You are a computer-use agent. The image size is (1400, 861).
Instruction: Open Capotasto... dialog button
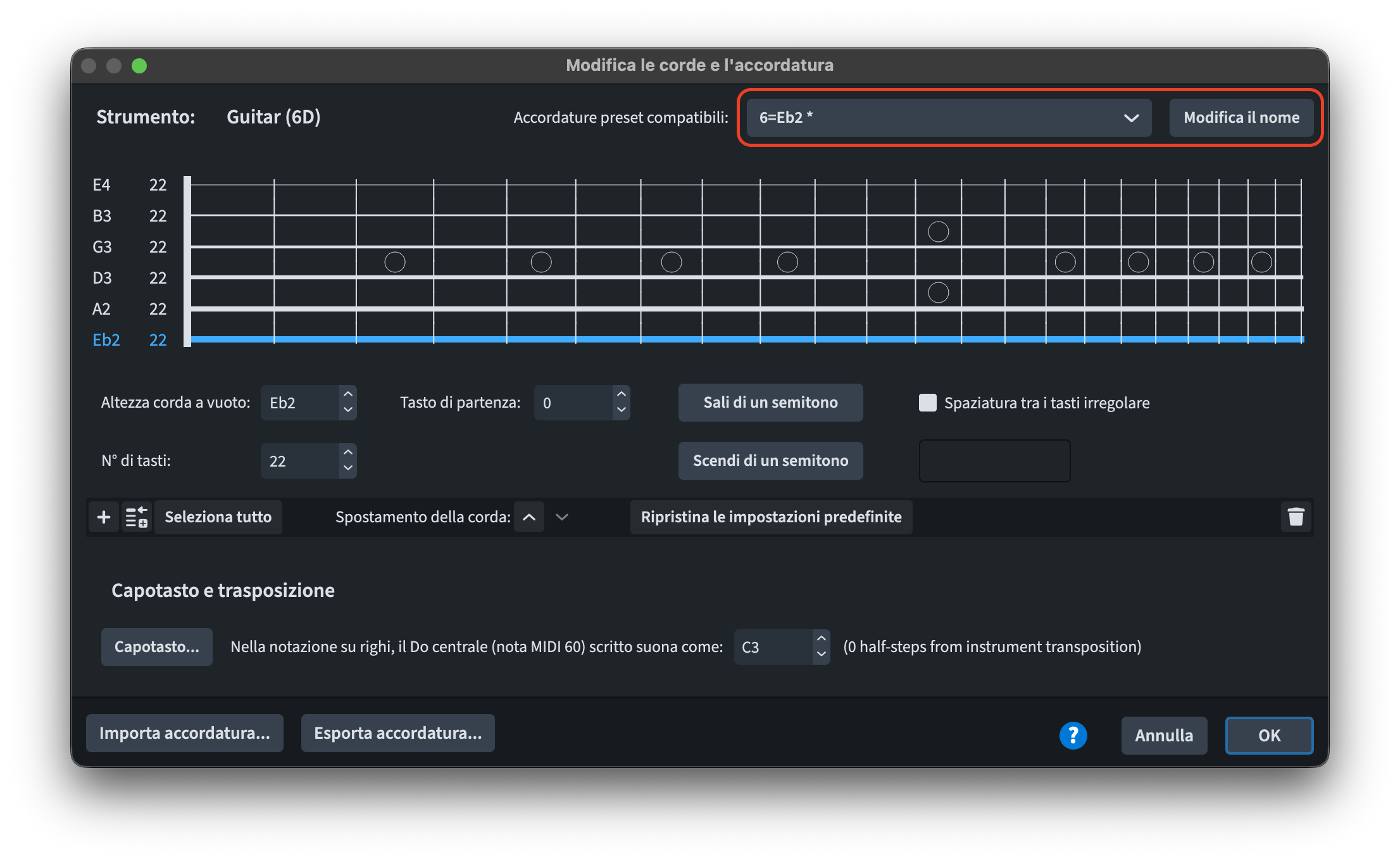click(x=156, y=647)
